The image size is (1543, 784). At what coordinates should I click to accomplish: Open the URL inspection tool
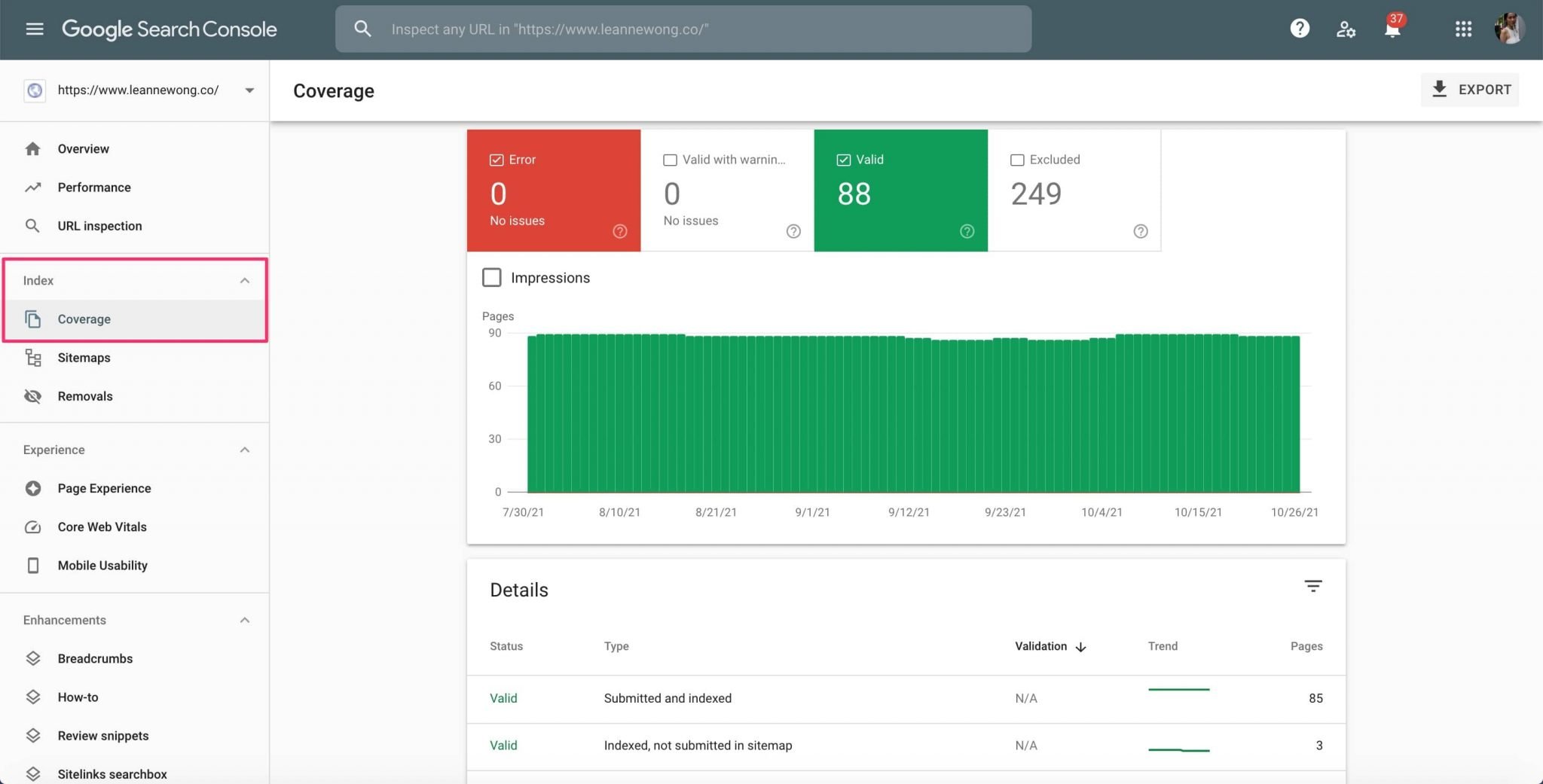click(x=99, y=225)
